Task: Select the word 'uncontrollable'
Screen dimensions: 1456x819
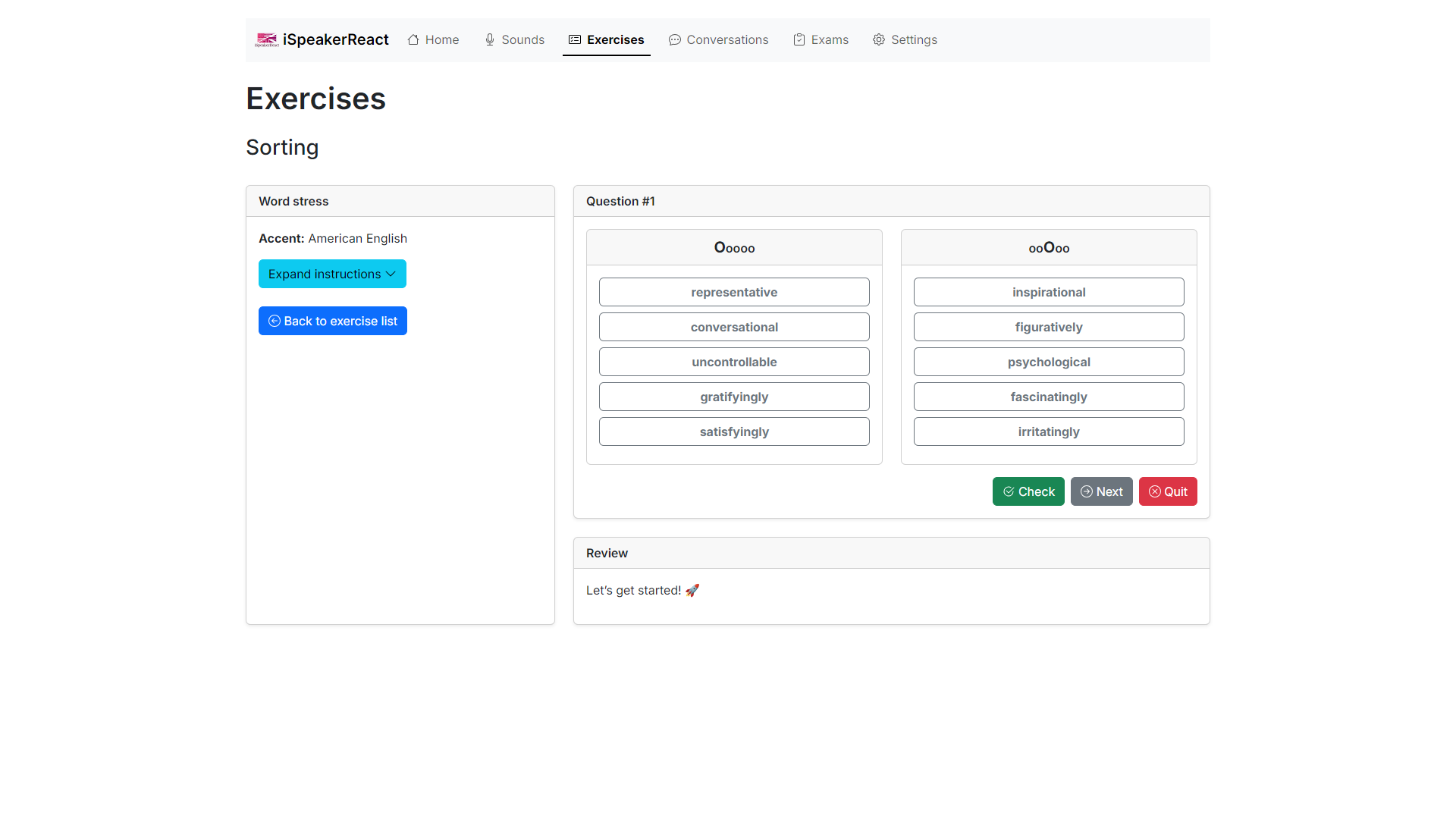Action: [734, 362]
